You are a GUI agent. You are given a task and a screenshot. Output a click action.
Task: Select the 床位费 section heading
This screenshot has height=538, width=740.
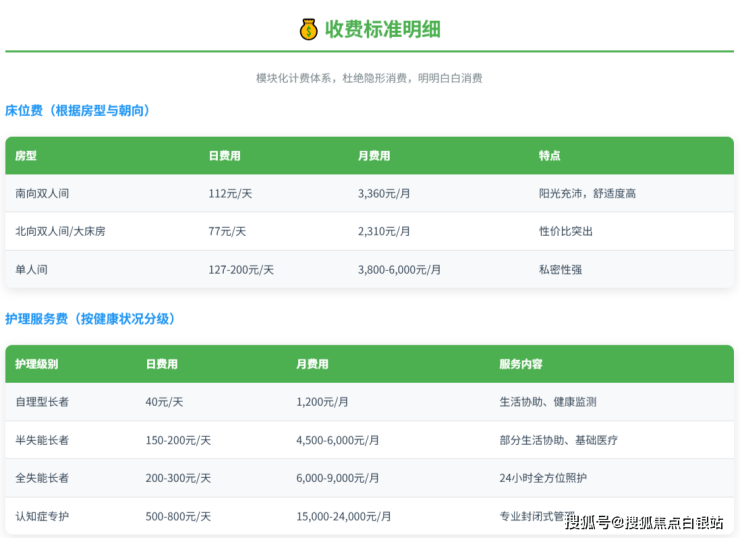tap(79, 110)
